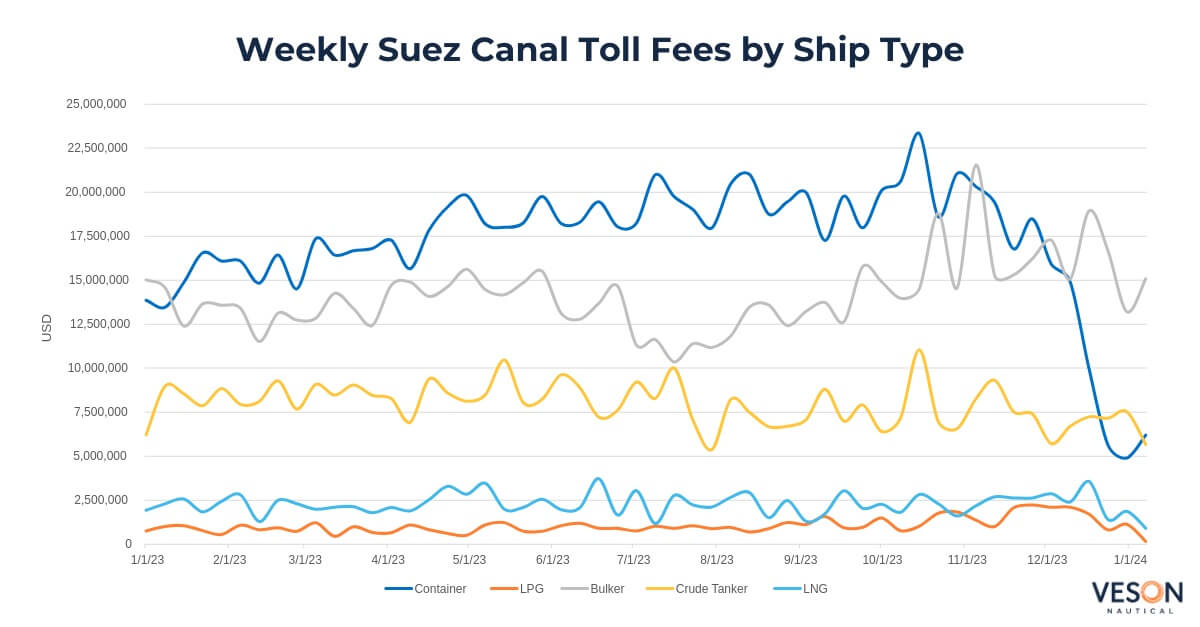
Task: Click the 25,000,000 y-axis tick label
Action: point(95,104)
